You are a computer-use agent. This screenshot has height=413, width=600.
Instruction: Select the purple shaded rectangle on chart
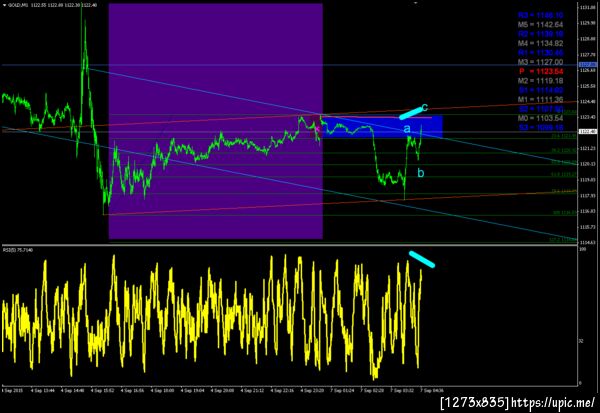(x=216, y=121)
